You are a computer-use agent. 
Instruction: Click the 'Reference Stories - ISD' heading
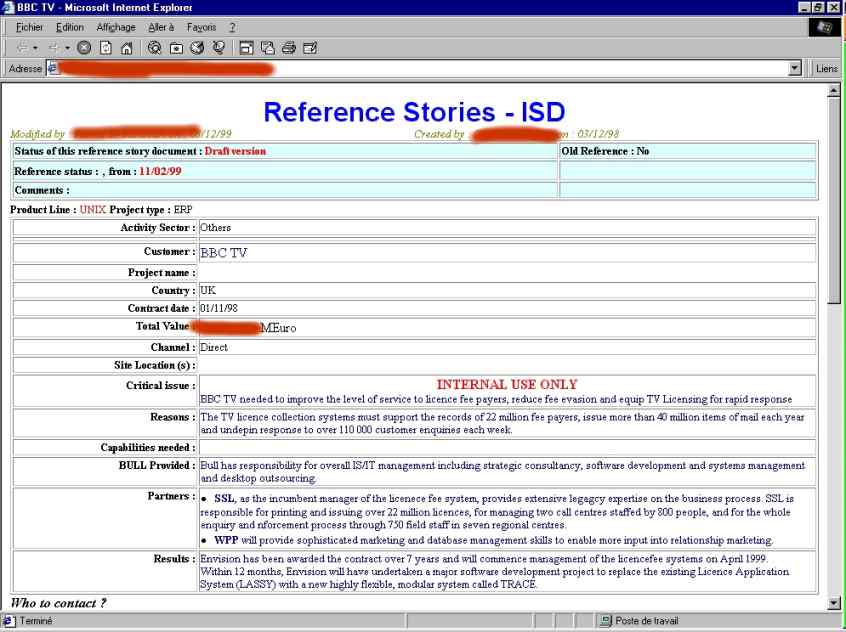tap(414, 112)
